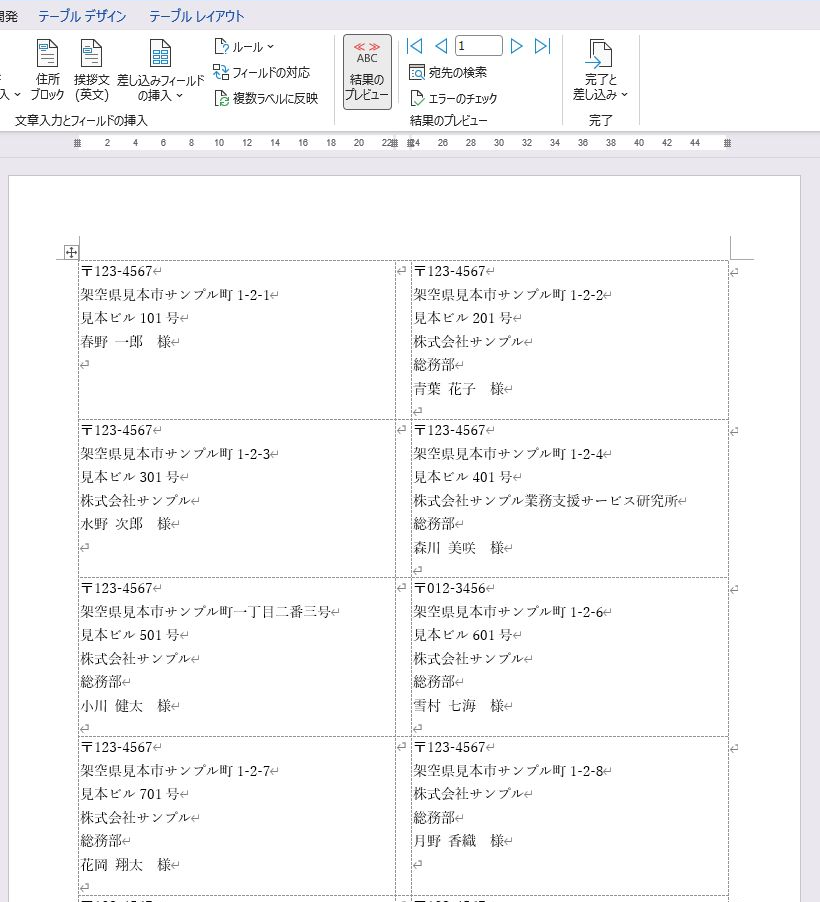Click the text 花岡 翔太 様

click(x=126, y=865)
